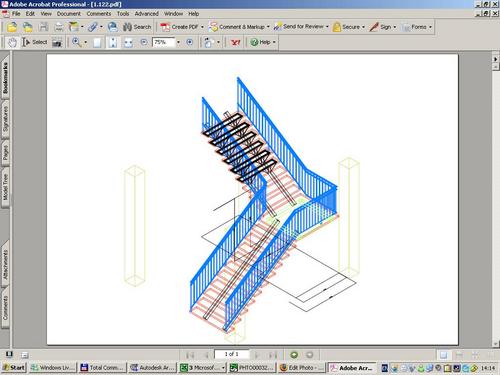Click the Zoom In magnifier tool
The image size is (500, 375).
pyautogui.click(x=76, y=42)
